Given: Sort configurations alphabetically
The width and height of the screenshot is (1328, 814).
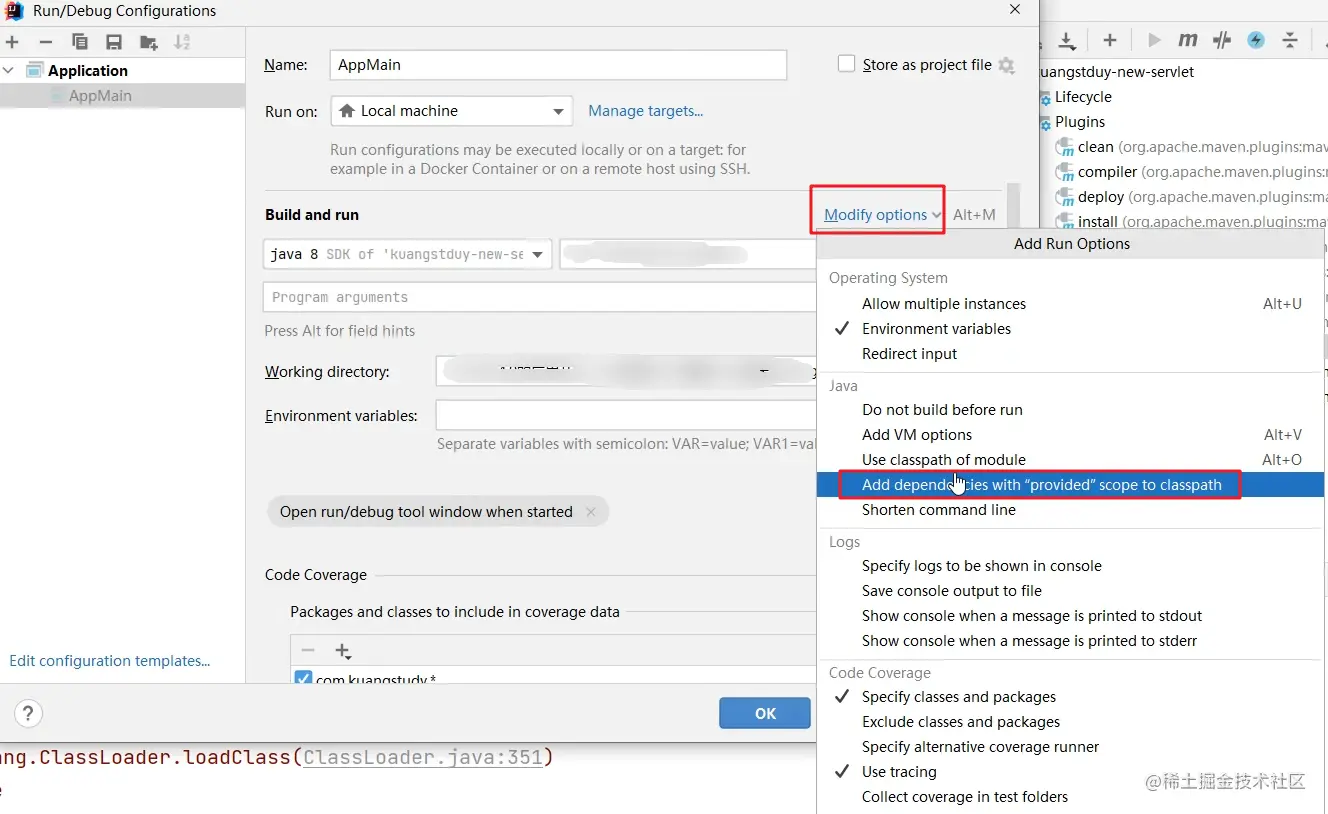Looking at the screenshot, I should click(182, 42).
